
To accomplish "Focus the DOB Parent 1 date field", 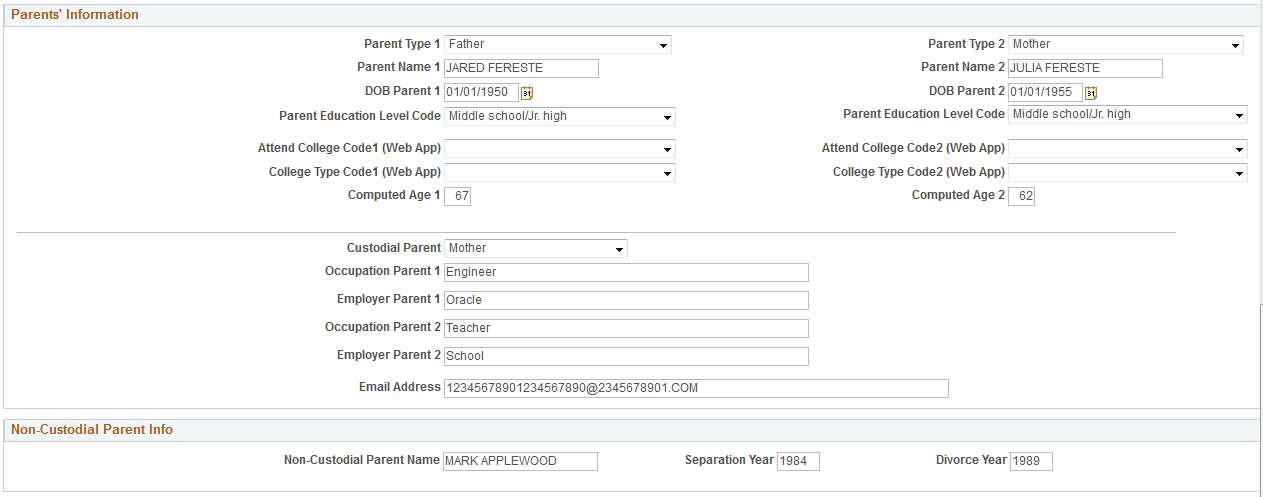I will point(481,93).
